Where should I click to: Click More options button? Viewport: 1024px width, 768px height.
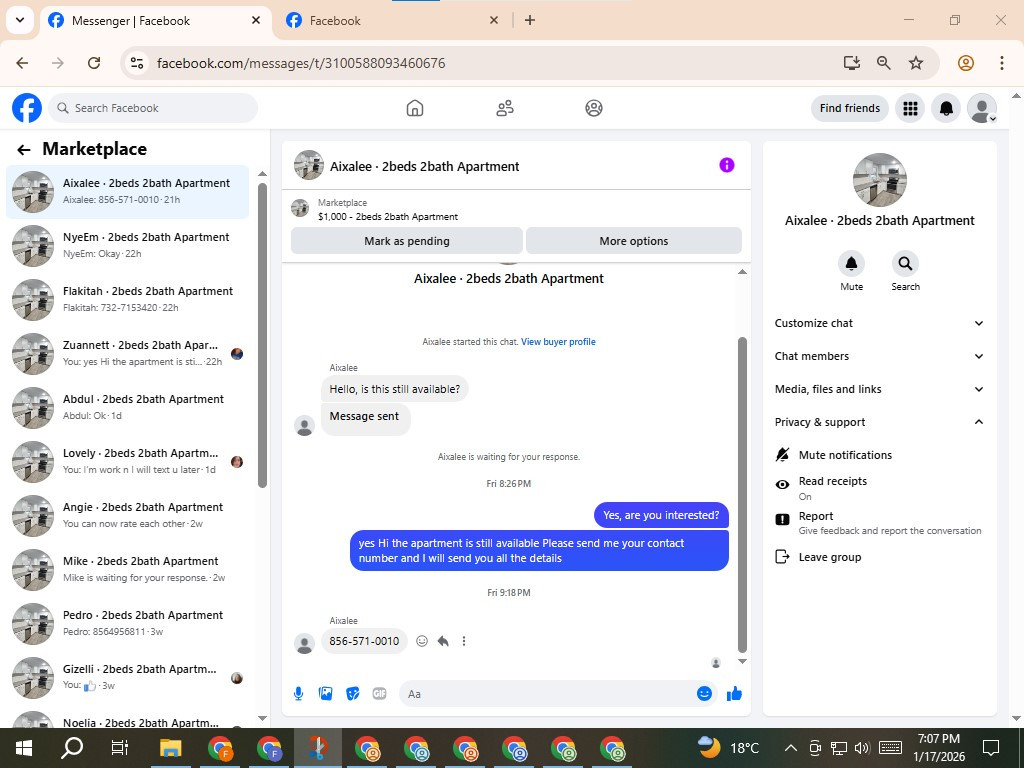pos(633,241)
